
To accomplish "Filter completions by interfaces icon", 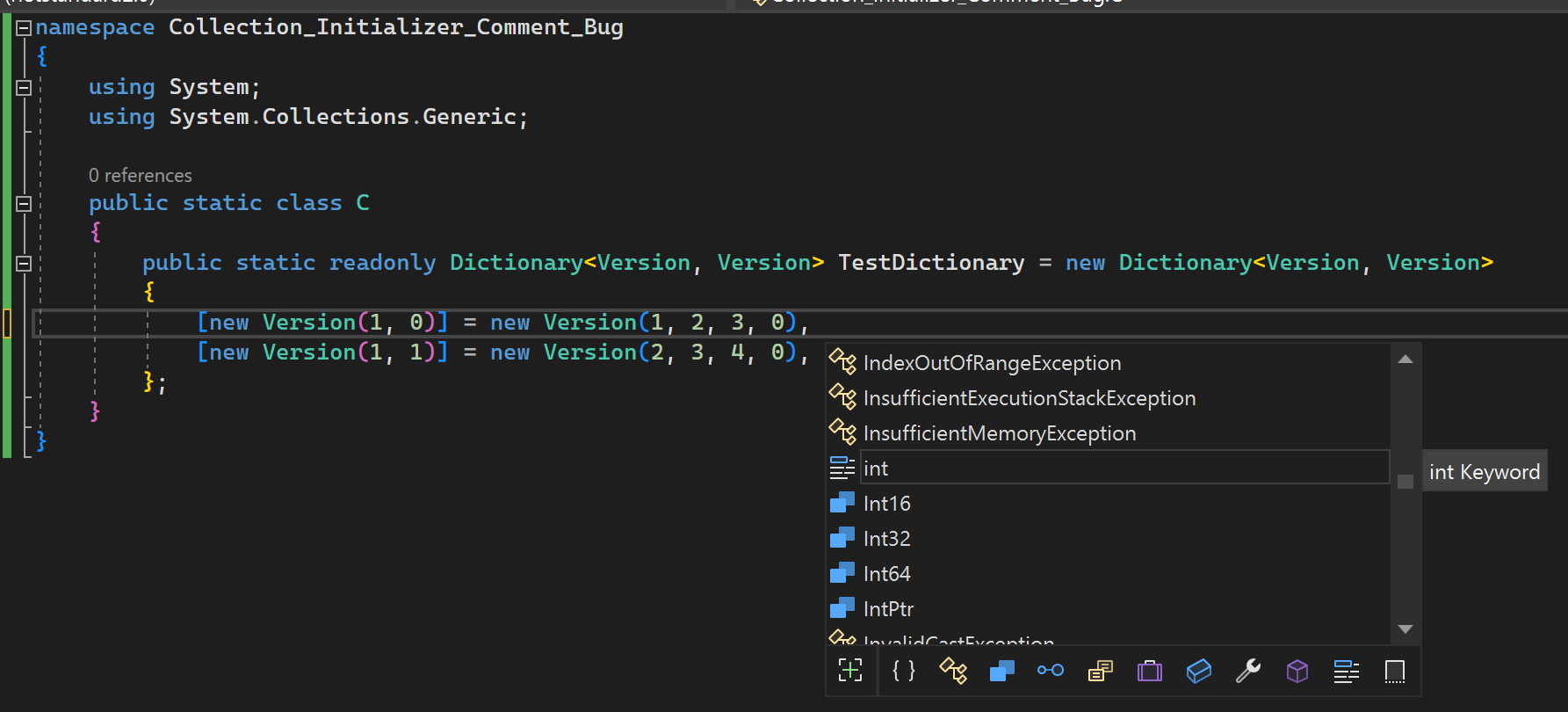I will 1051,671.
